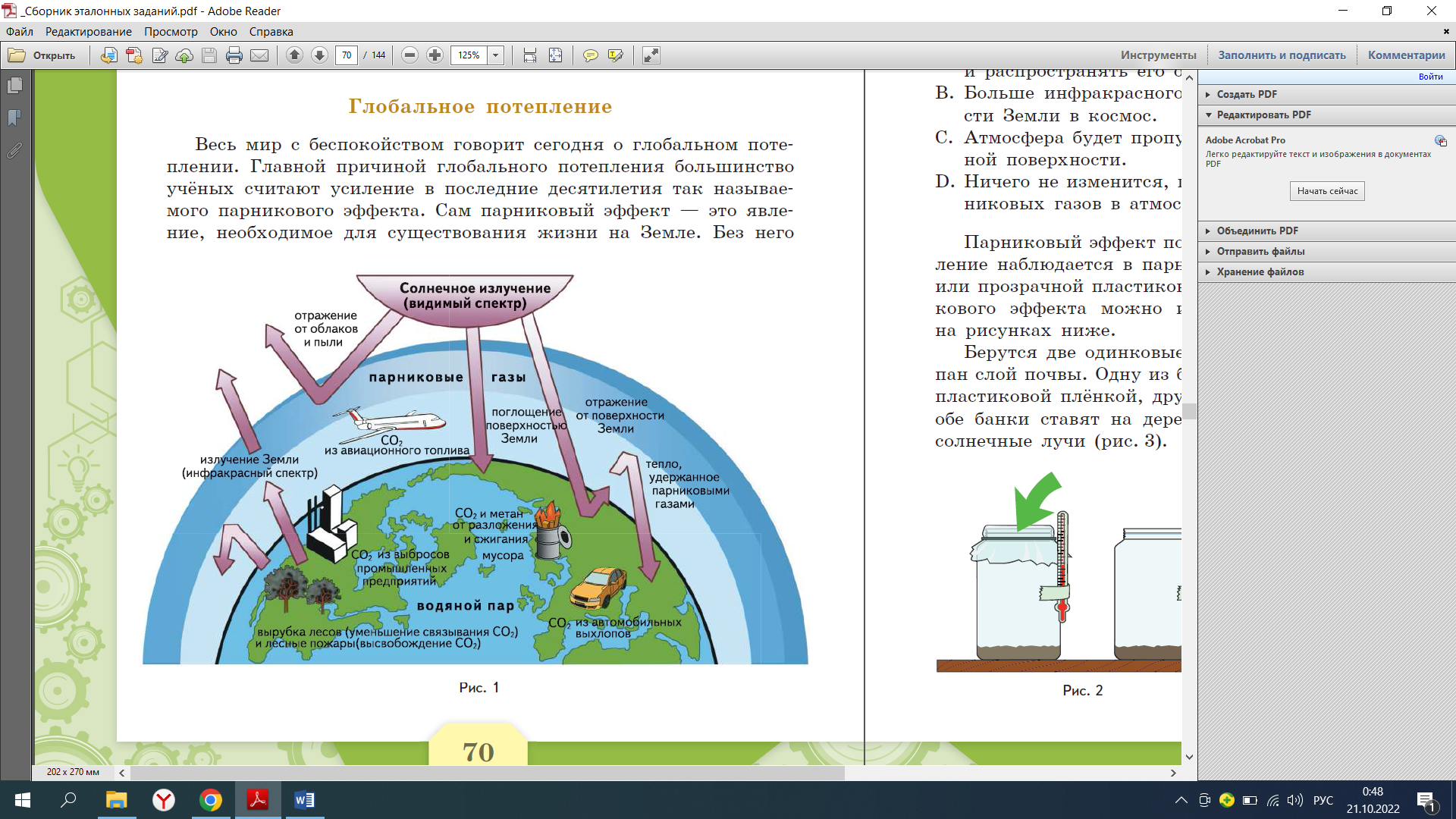Open File Explorer from taskbar
The width and height of the screenshot is (1456, 819).
point(116,800)
